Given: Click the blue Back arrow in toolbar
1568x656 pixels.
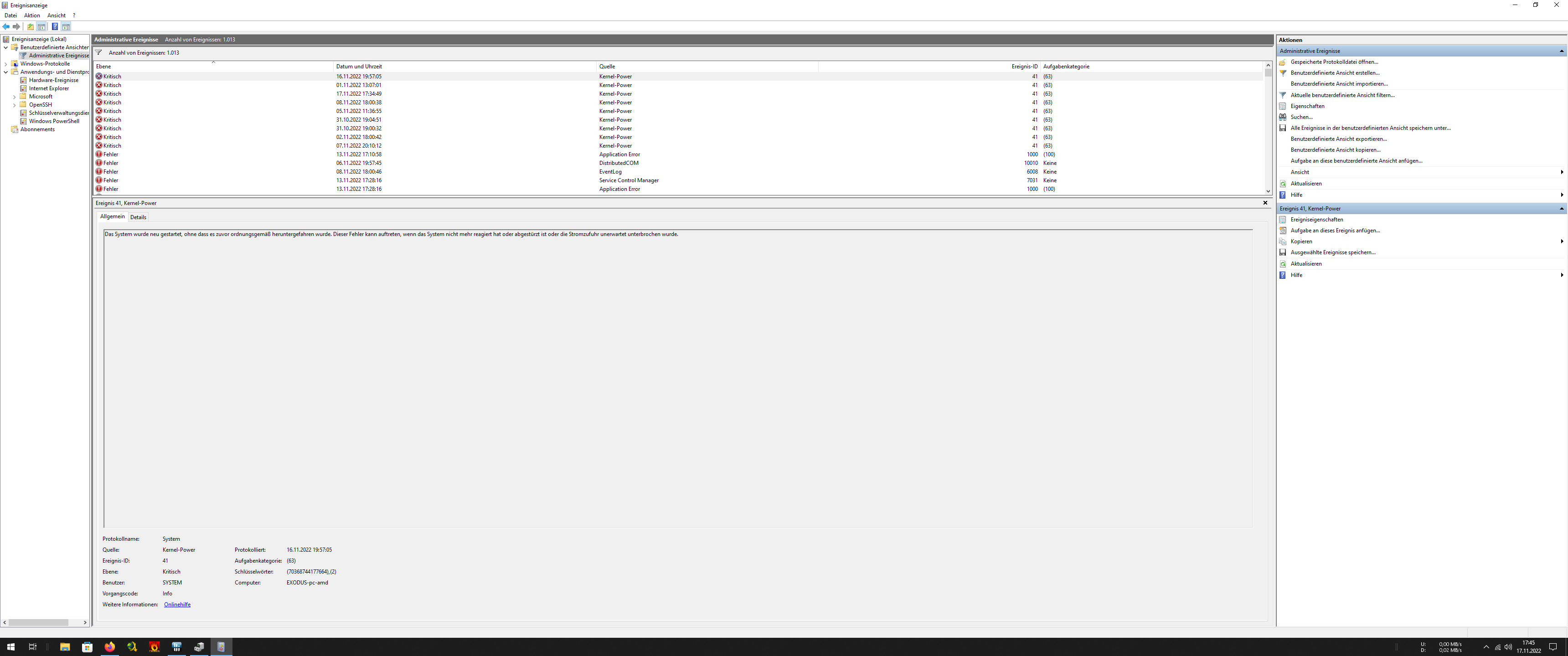Looking at the screenshot, I should 6,27.
